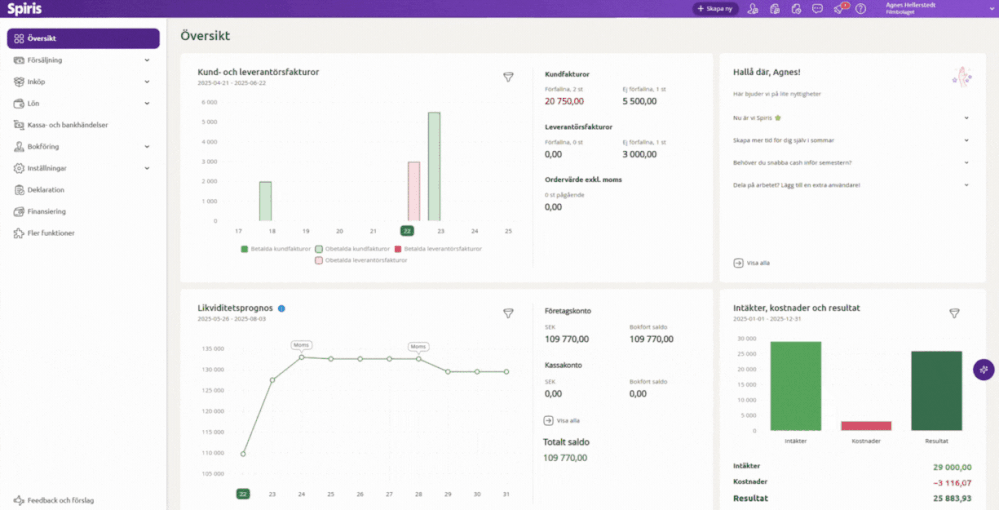Click filter icon on Intäkter, kostnader och resultat
This screenshot has height=510, width=999.
click(954, 313)
